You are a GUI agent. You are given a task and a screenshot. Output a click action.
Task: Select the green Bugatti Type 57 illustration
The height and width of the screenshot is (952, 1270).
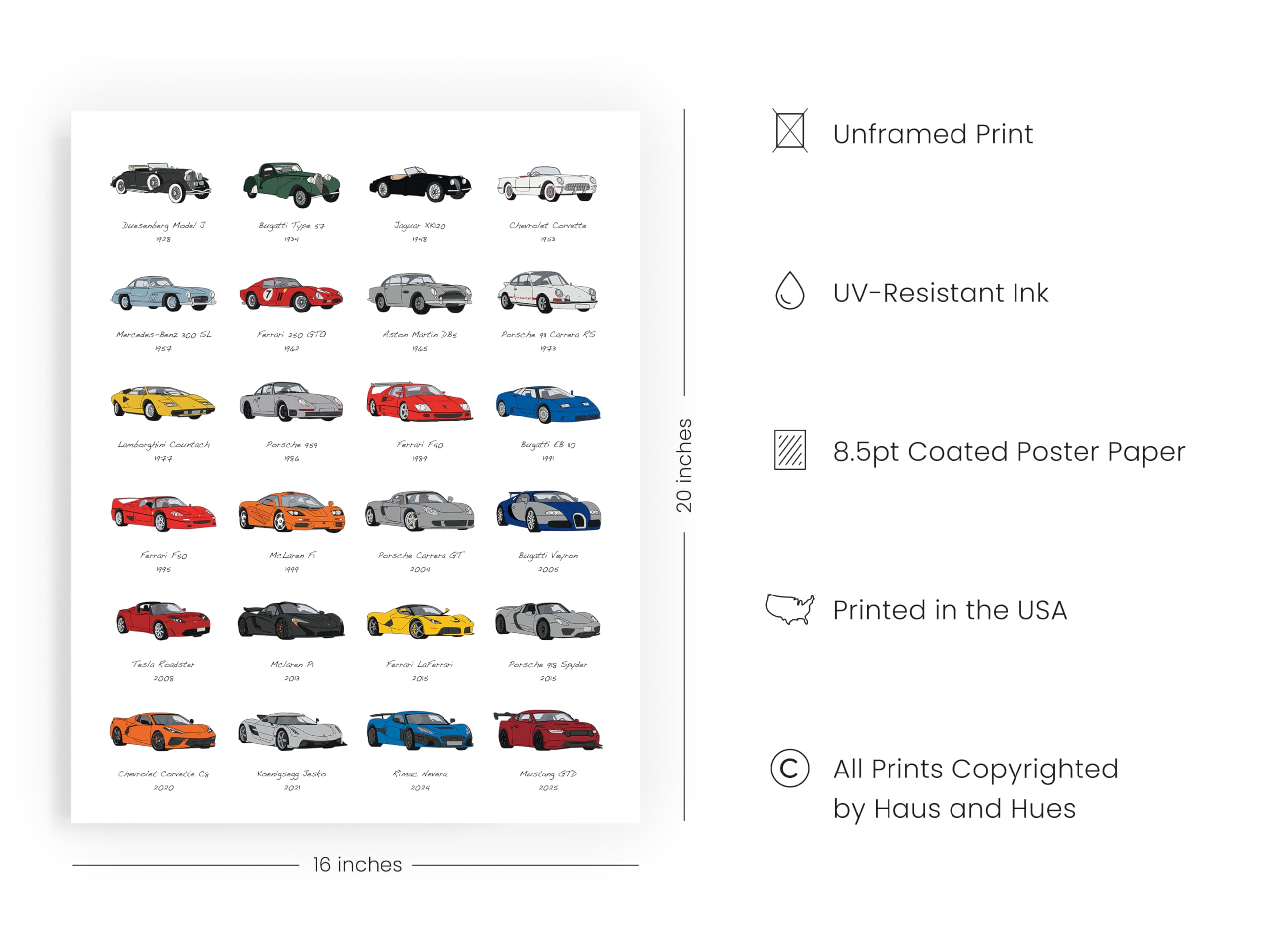[291, 184]
